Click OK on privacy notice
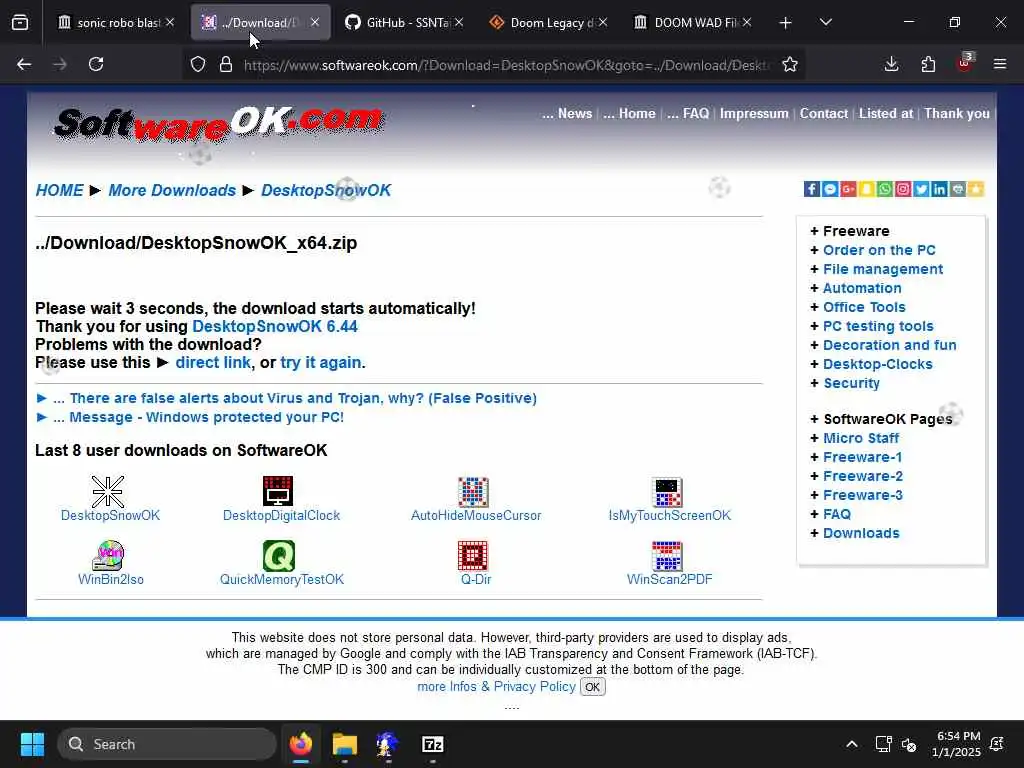1024x768 pixels. pyautogui.click(x=592, y=687)
